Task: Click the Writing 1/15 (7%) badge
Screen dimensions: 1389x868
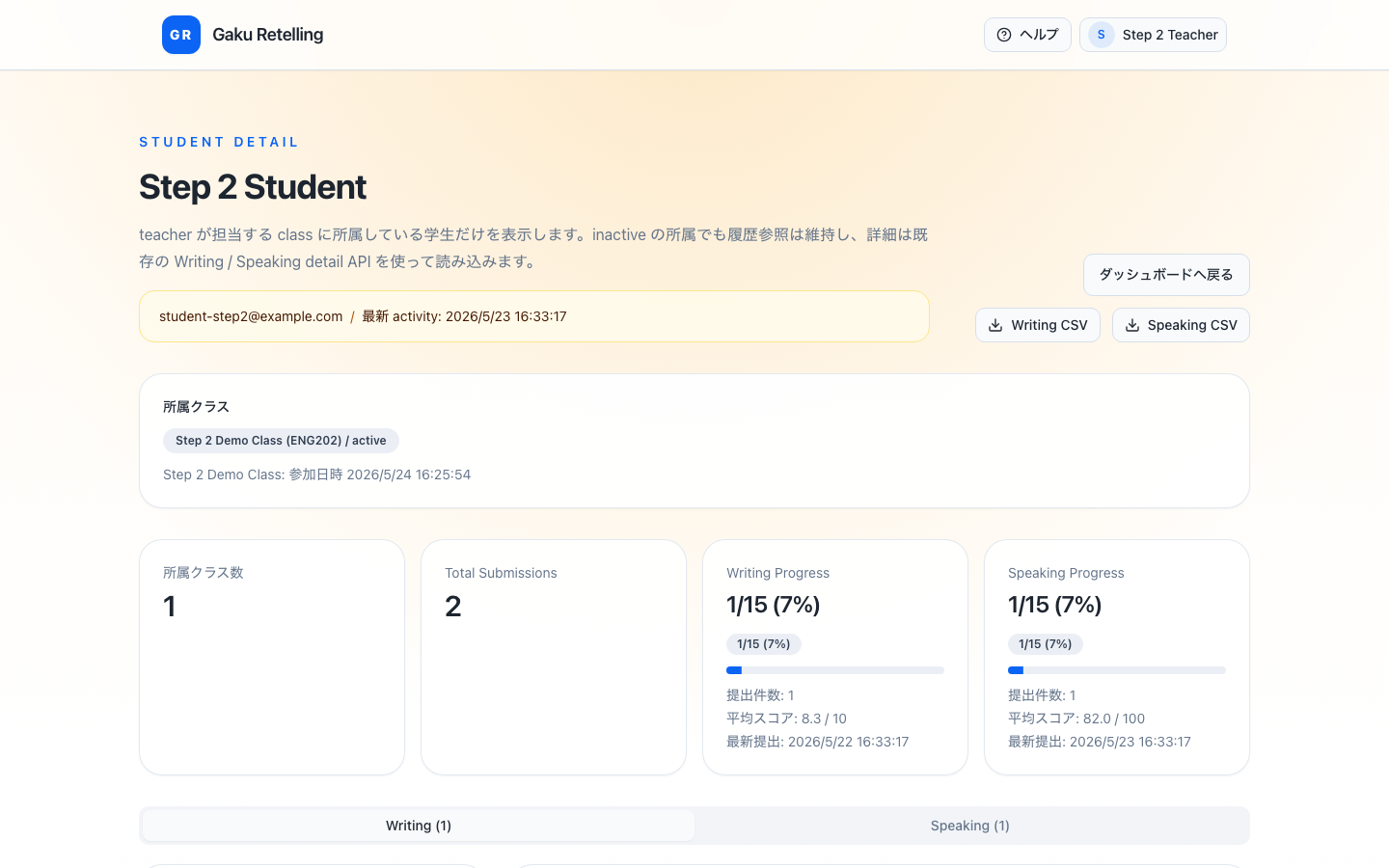Action: 764,644
